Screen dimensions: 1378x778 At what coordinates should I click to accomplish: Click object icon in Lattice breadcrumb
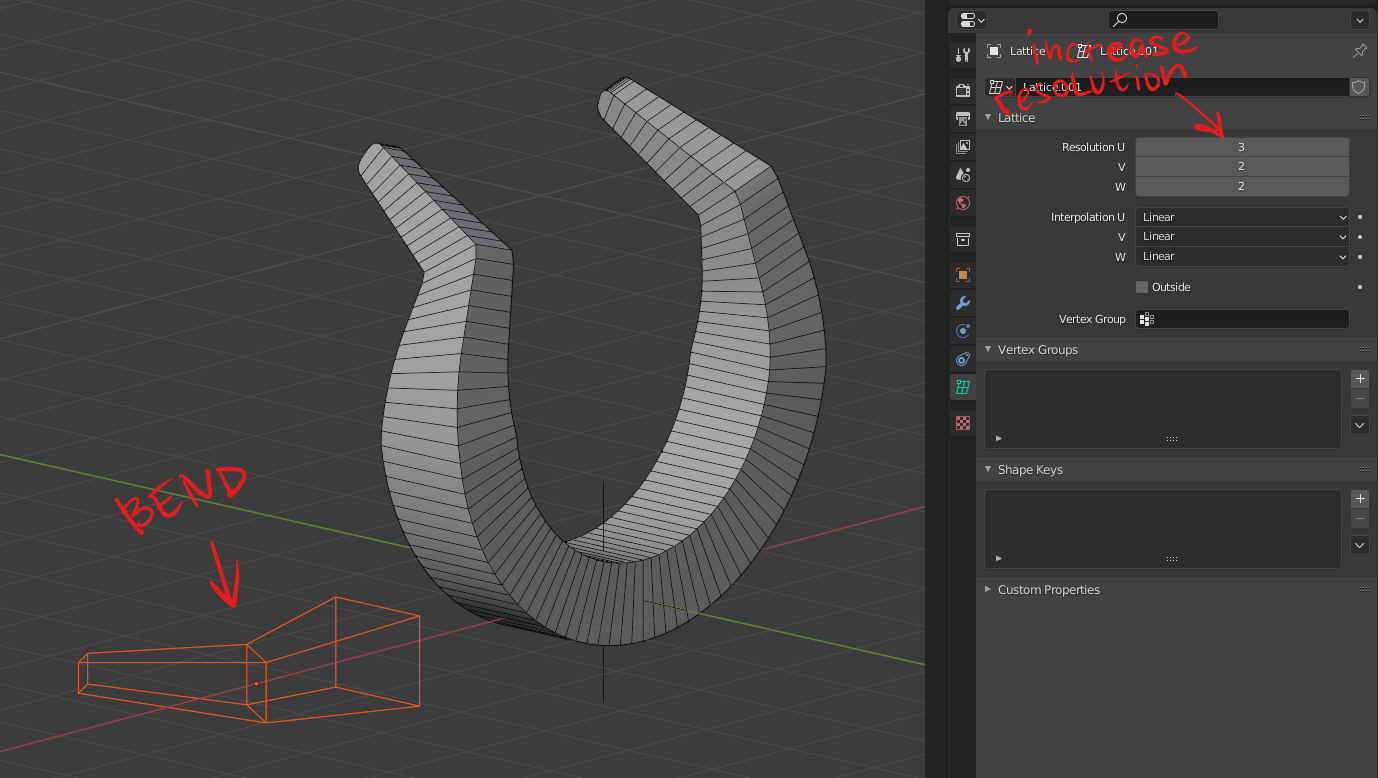tap(994, 51)
